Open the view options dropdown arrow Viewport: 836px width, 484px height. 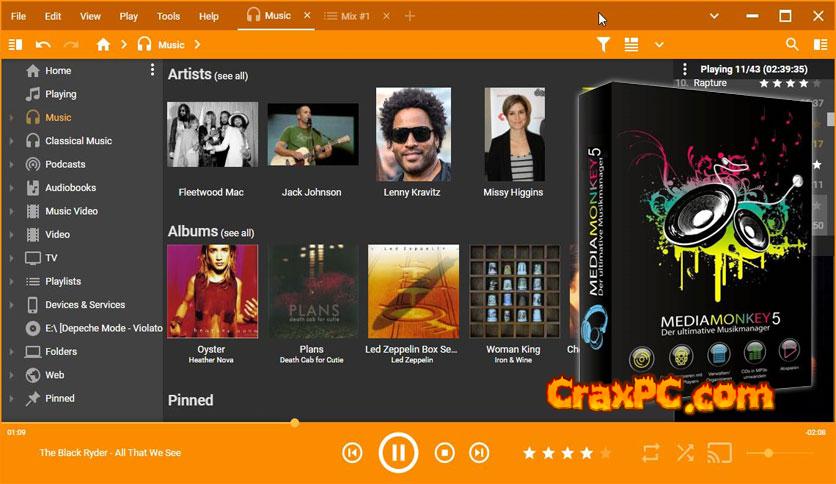tap(660, 45)
